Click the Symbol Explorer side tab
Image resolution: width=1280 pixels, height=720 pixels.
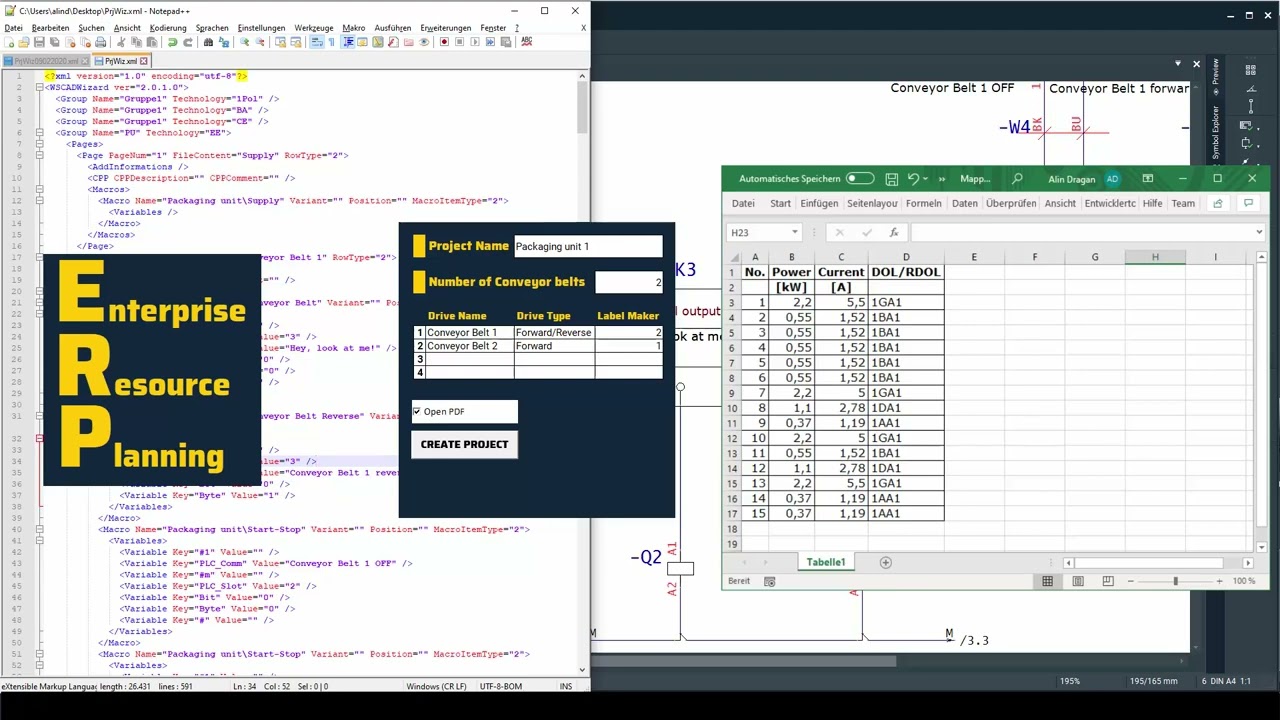(1216, 132)
